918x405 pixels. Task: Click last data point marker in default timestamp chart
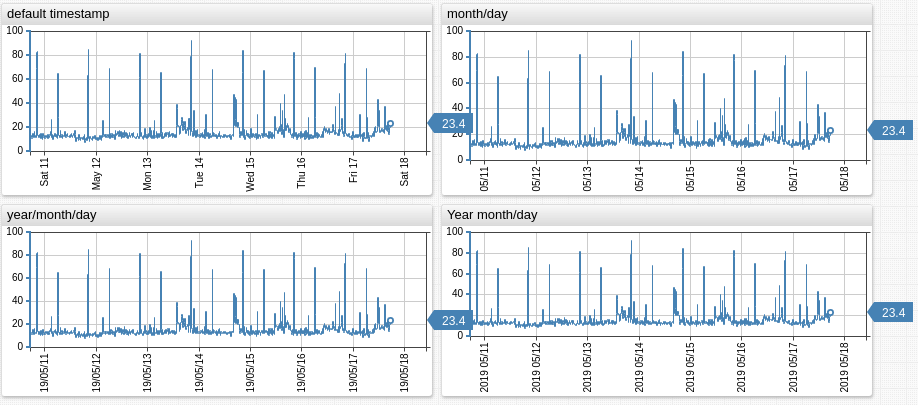(x=390, y=124)
